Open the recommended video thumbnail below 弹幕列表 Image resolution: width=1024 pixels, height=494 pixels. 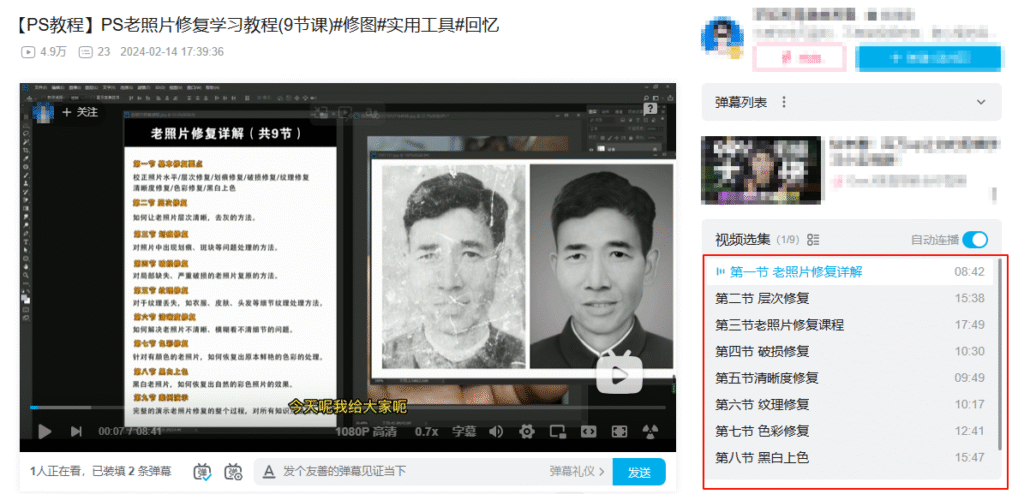(761, 170)
